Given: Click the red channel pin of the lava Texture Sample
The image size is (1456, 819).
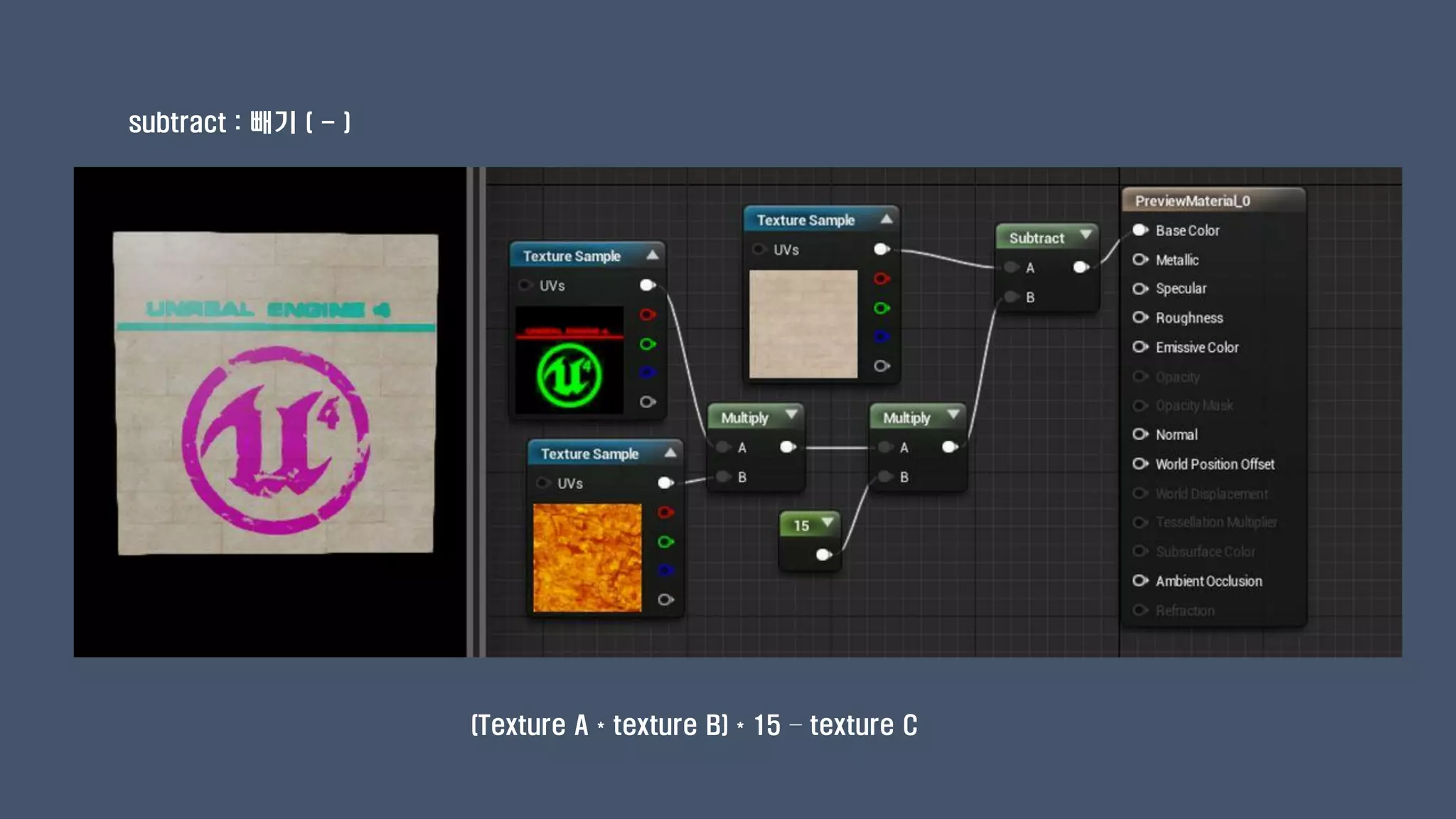Looking at the screenshot, I should click(665, 512).
